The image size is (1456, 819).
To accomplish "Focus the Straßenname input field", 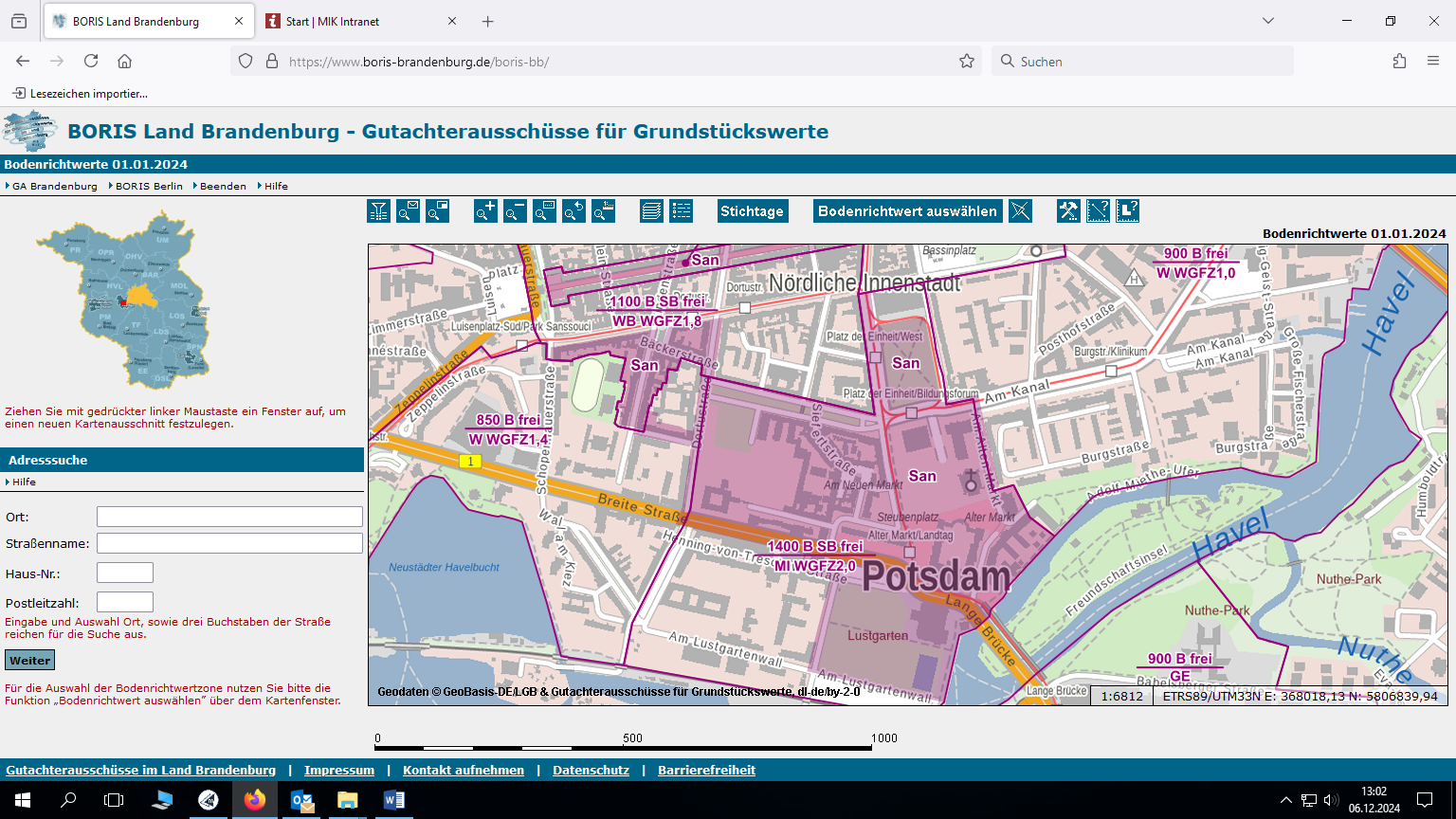I will click(229, 543).
